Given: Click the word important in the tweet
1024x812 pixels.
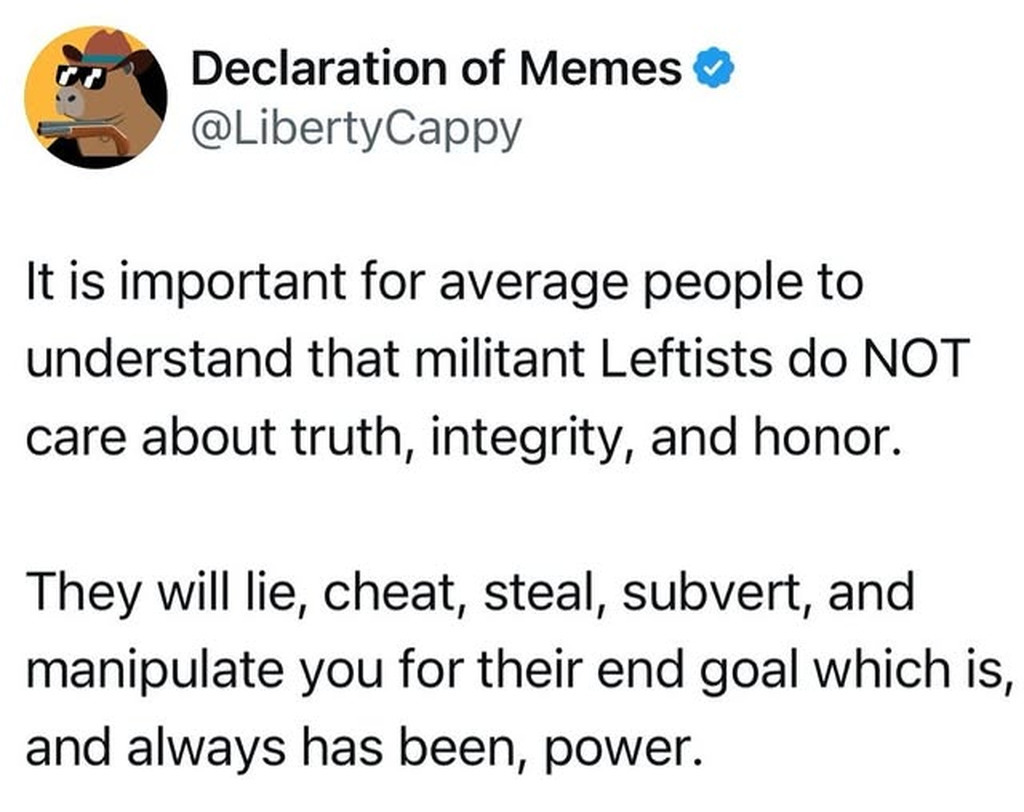Looking at the screenshot, I should pos(200,282).
